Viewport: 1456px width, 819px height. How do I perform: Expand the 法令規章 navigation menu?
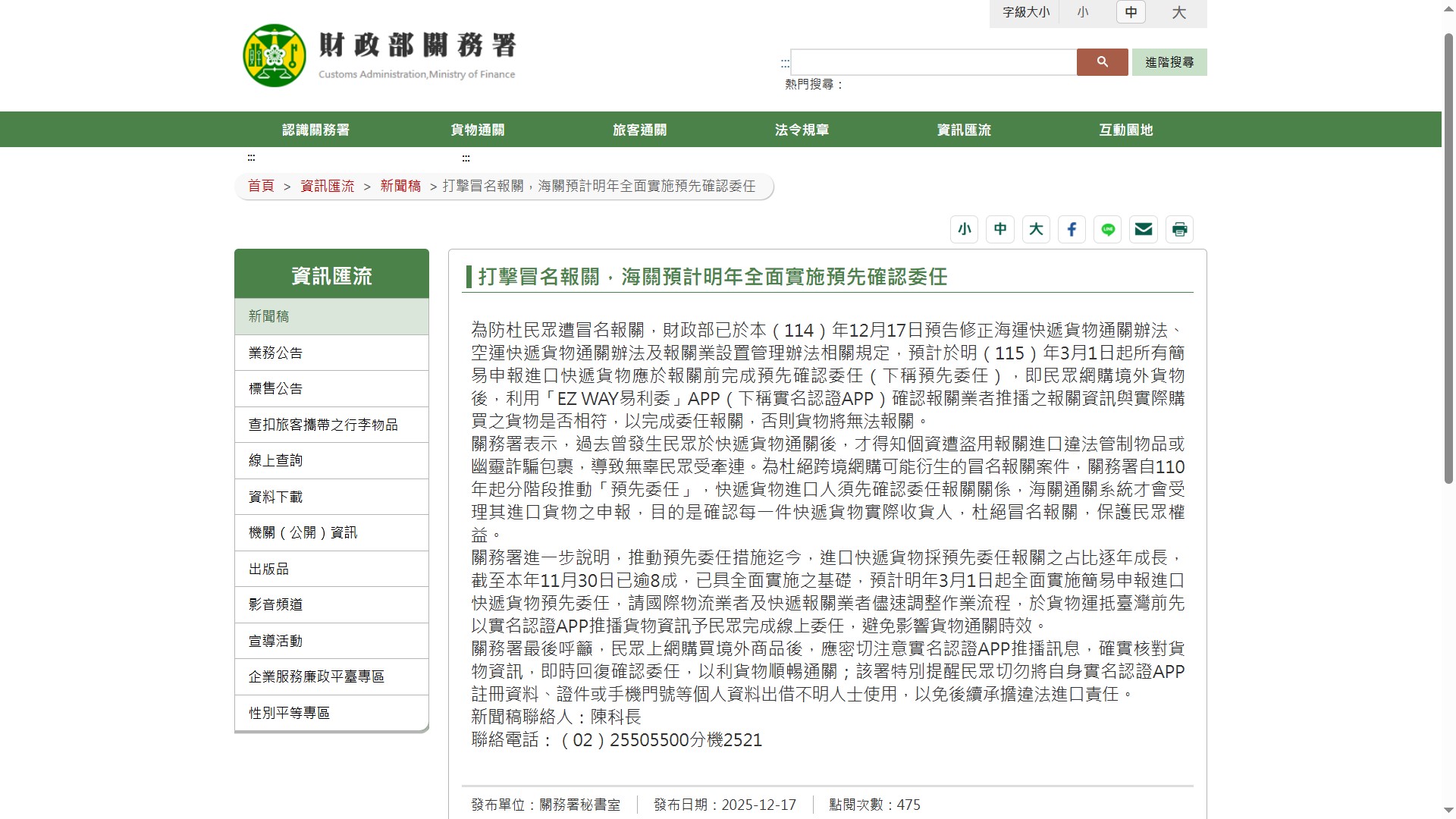pyautogui.click(x=802, y=130)
